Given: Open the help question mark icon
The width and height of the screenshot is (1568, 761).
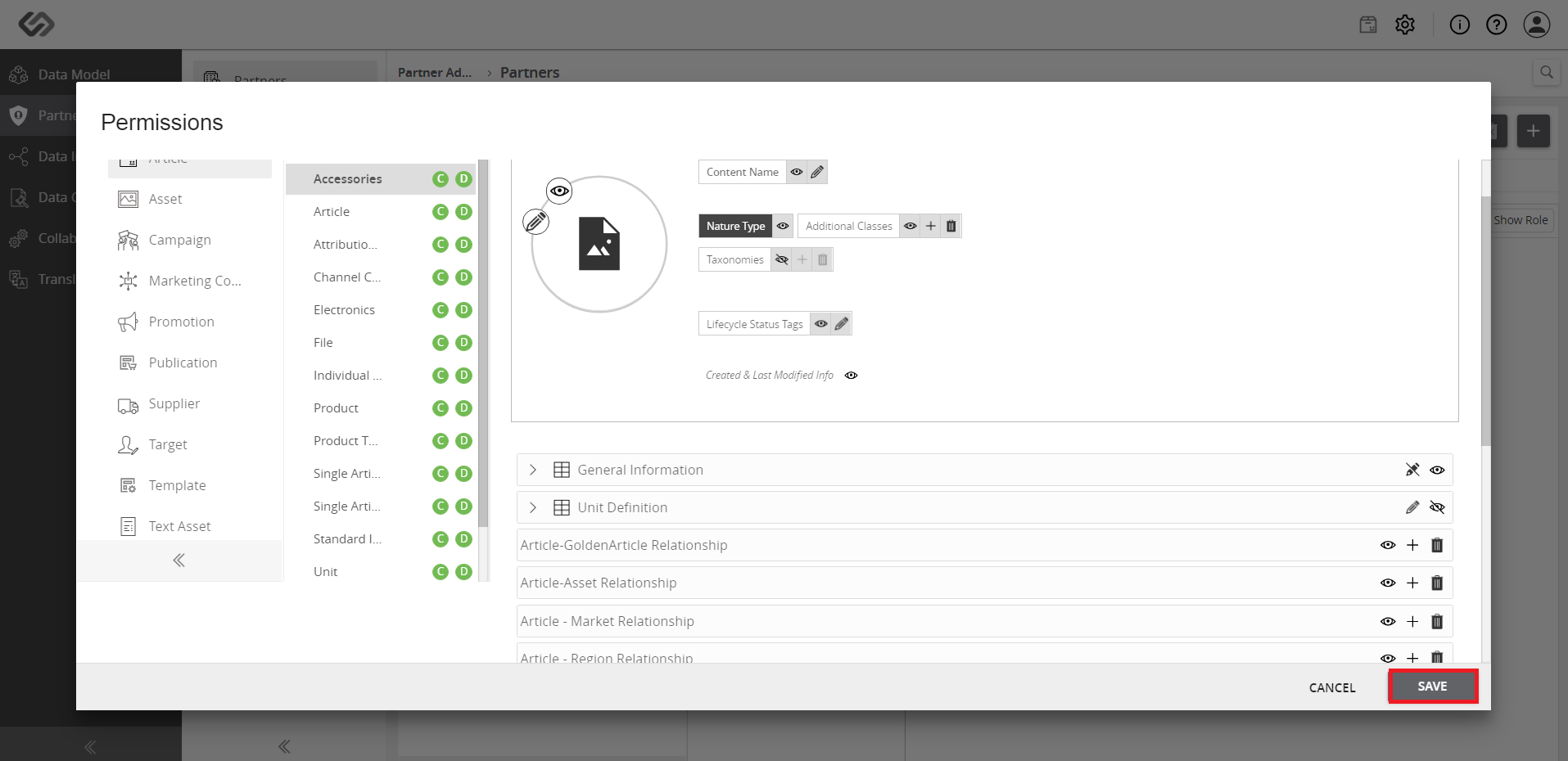Looking at the screenshot, I should [x=1497, y=25].
